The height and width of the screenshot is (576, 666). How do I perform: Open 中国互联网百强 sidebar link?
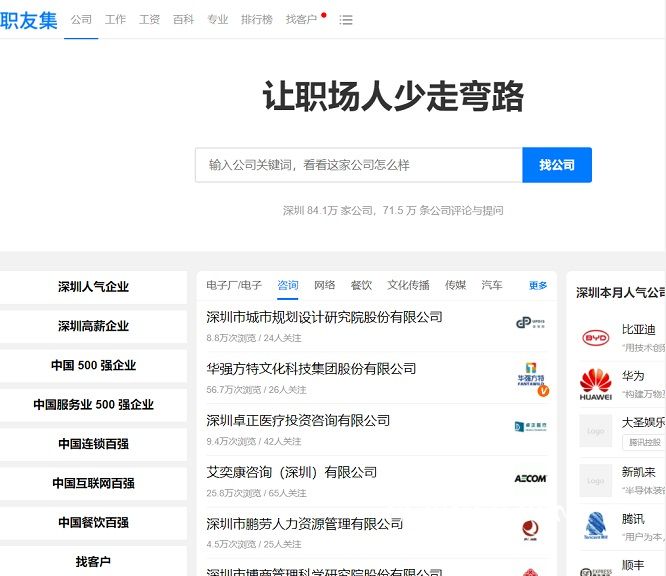[x=93, y=483]
